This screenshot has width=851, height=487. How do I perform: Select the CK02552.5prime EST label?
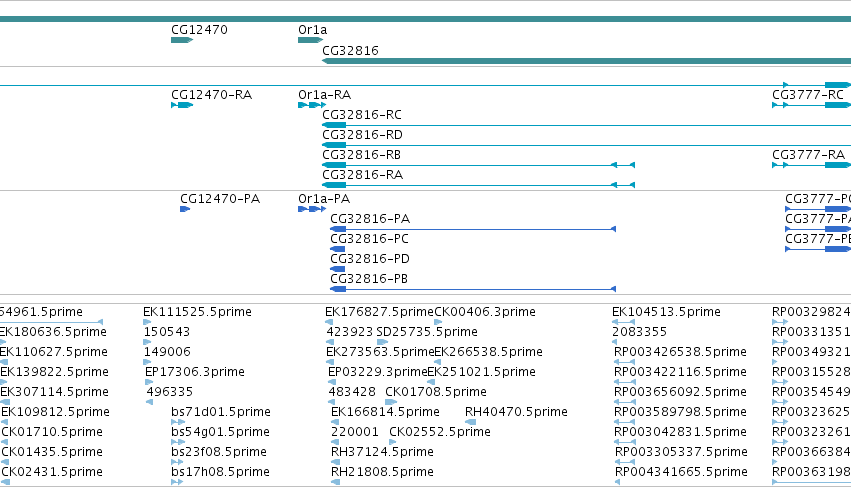[x=440, y=433]
